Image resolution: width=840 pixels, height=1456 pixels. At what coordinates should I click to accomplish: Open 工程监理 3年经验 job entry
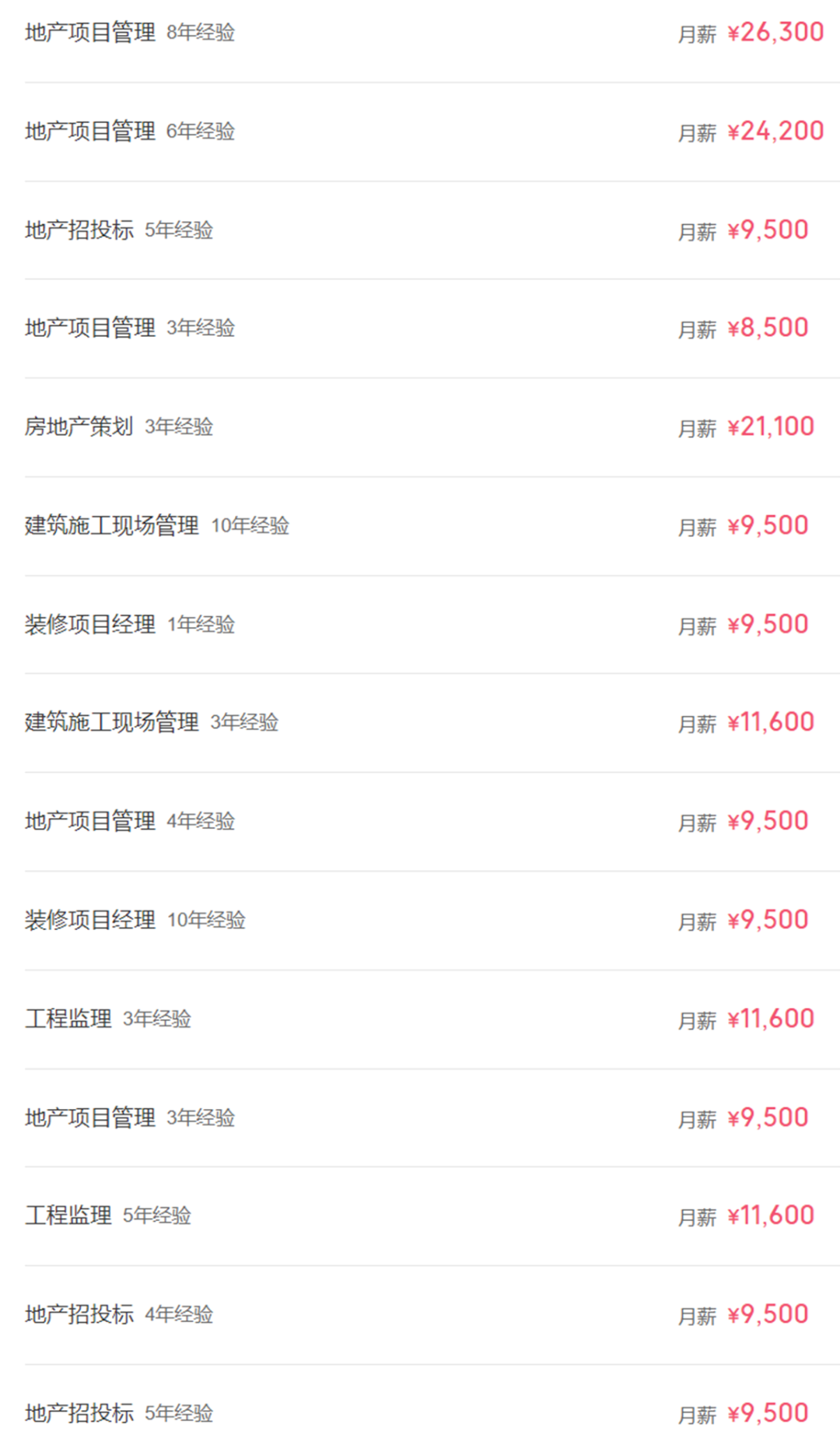pyautogui.click(x=432, y=1019)
